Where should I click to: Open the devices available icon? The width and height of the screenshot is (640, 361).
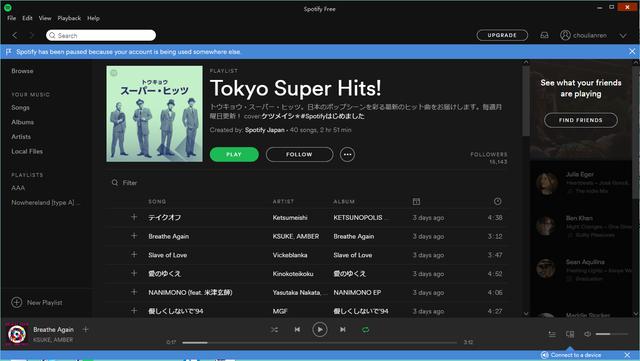pos(570,334)
